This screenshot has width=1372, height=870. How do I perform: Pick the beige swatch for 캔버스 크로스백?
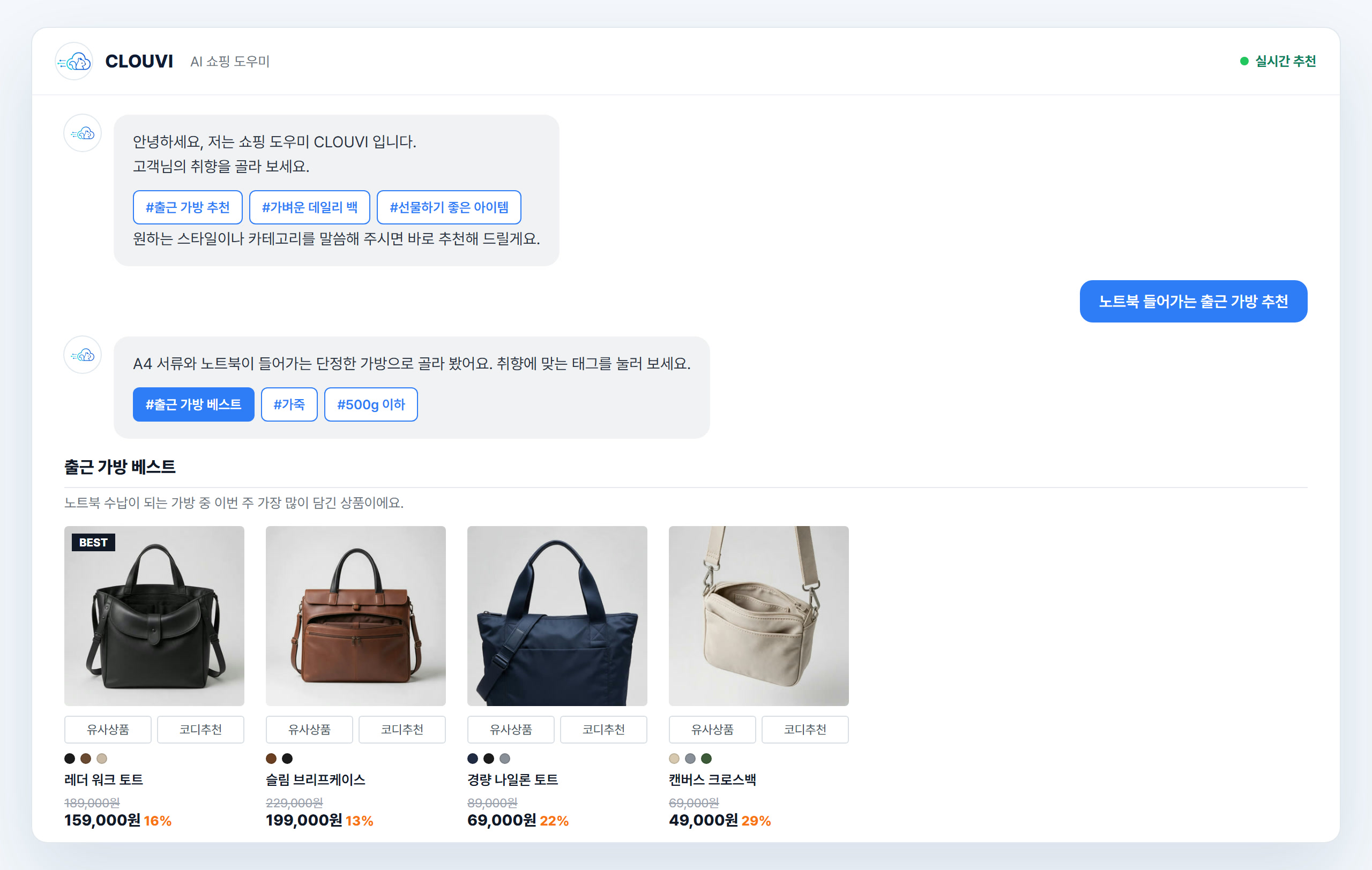pyautogui.click(x=674, y=759)
